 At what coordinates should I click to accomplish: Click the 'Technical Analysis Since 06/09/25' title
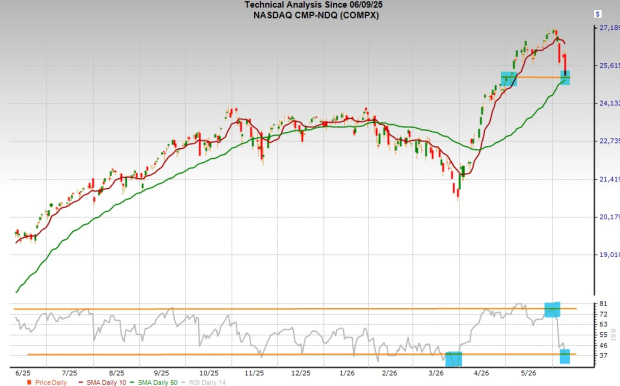click(314, 5)
